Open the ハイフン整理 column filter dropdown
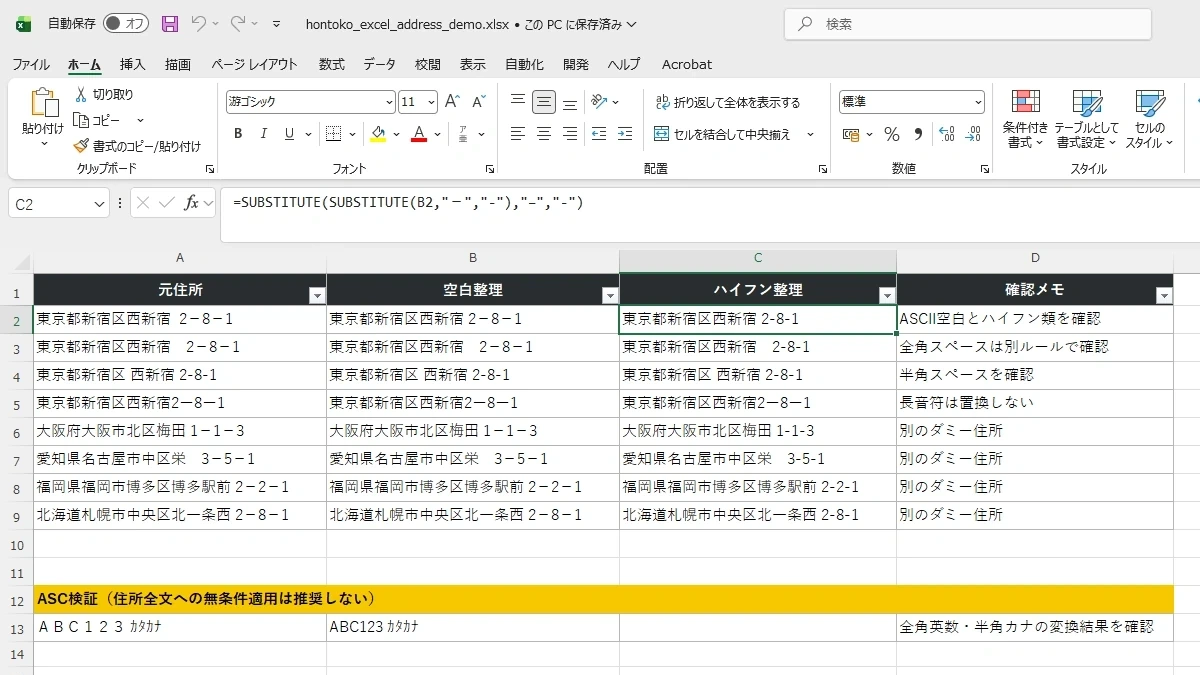1200x675 pixels. 886,295
